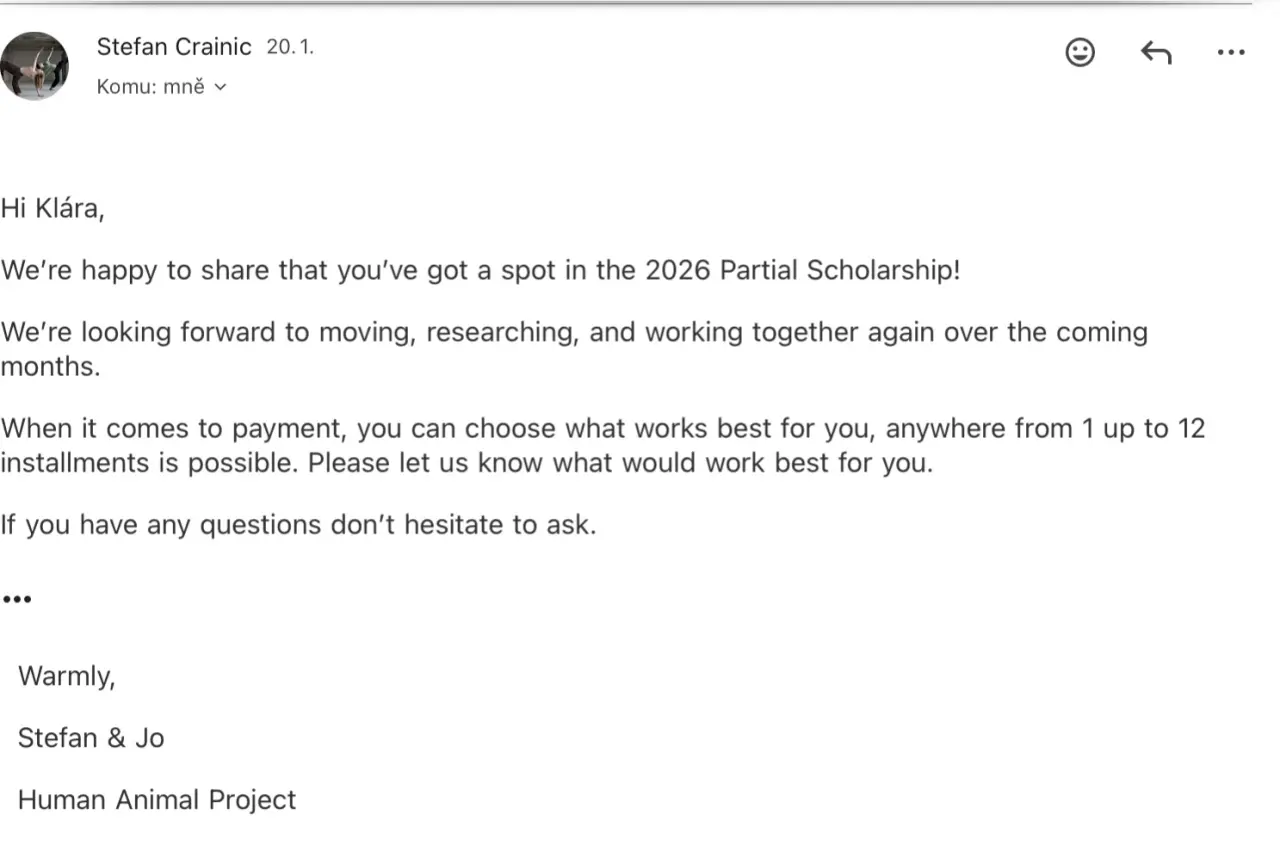Click the payment installments paragraph
Image resolution: width=1280 pixels, height=845 pixels.
603,446
